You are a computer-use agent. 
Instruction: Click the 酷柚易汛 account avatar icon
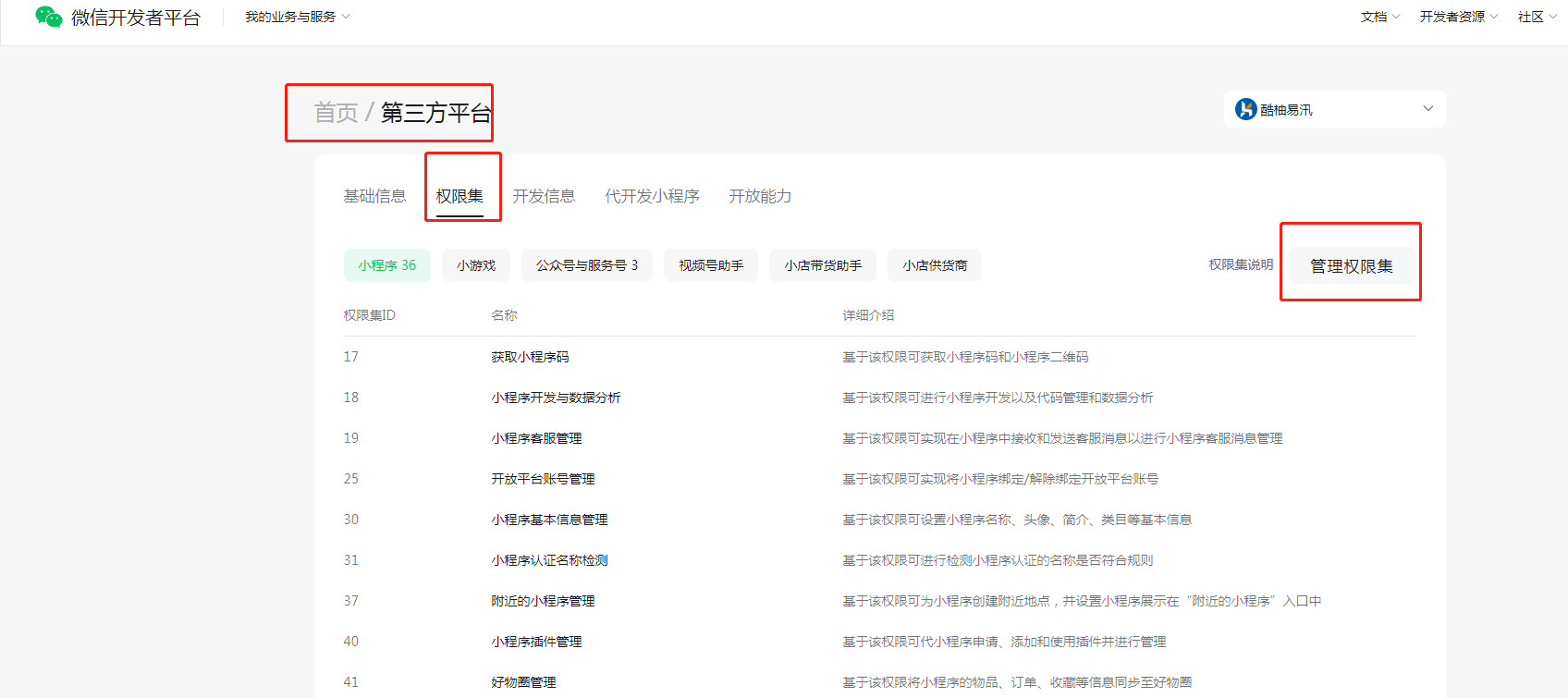coord(1245,109)
